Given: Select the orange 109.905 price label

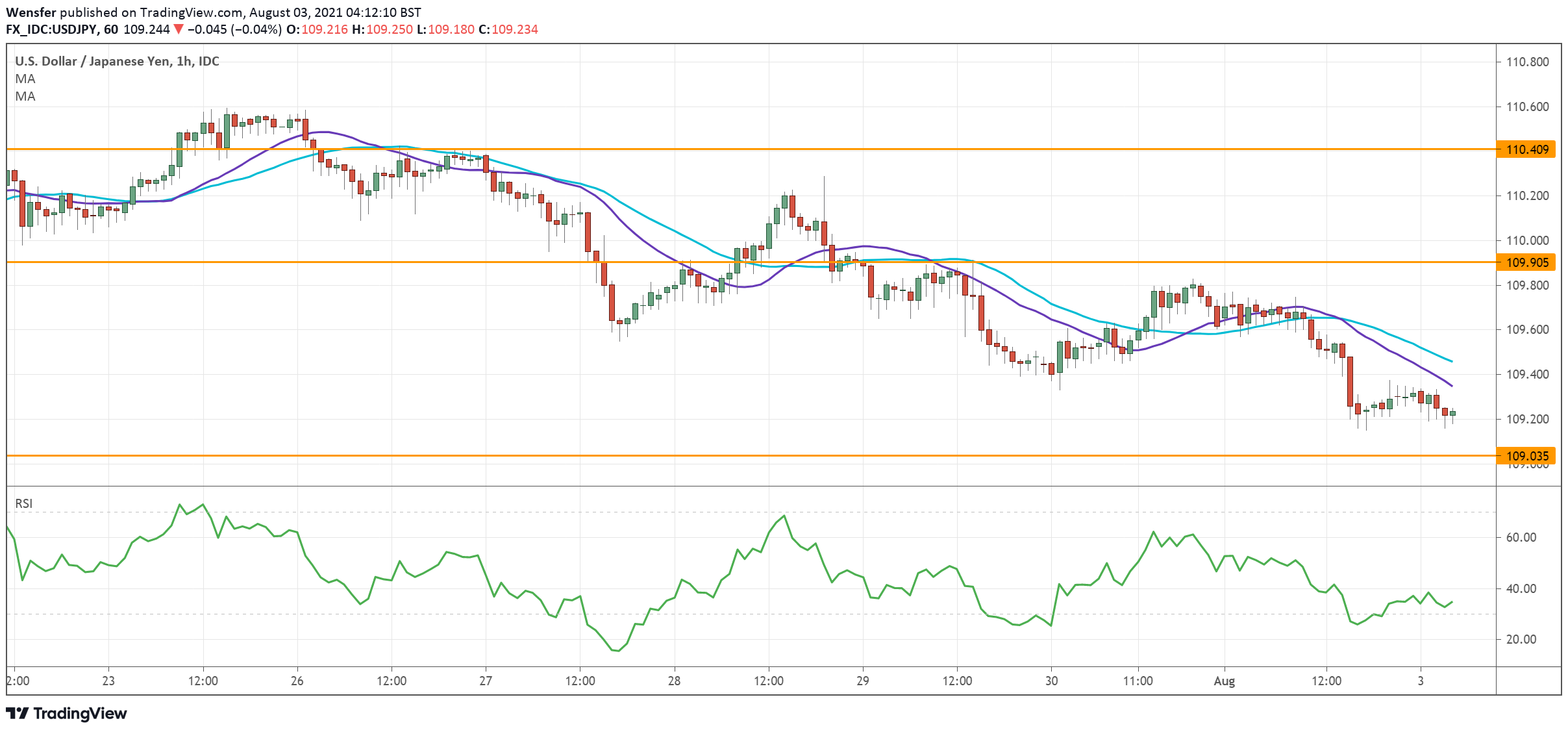Looking at the screenshot, I should 1526,262.
